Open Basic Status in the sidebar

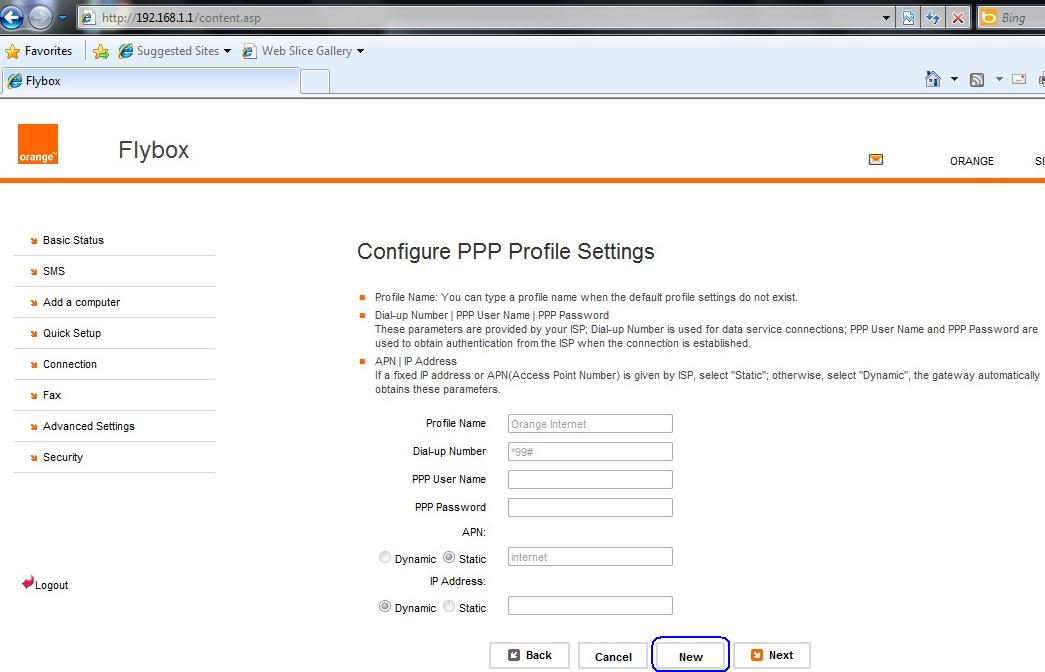[x=73, y=240]
